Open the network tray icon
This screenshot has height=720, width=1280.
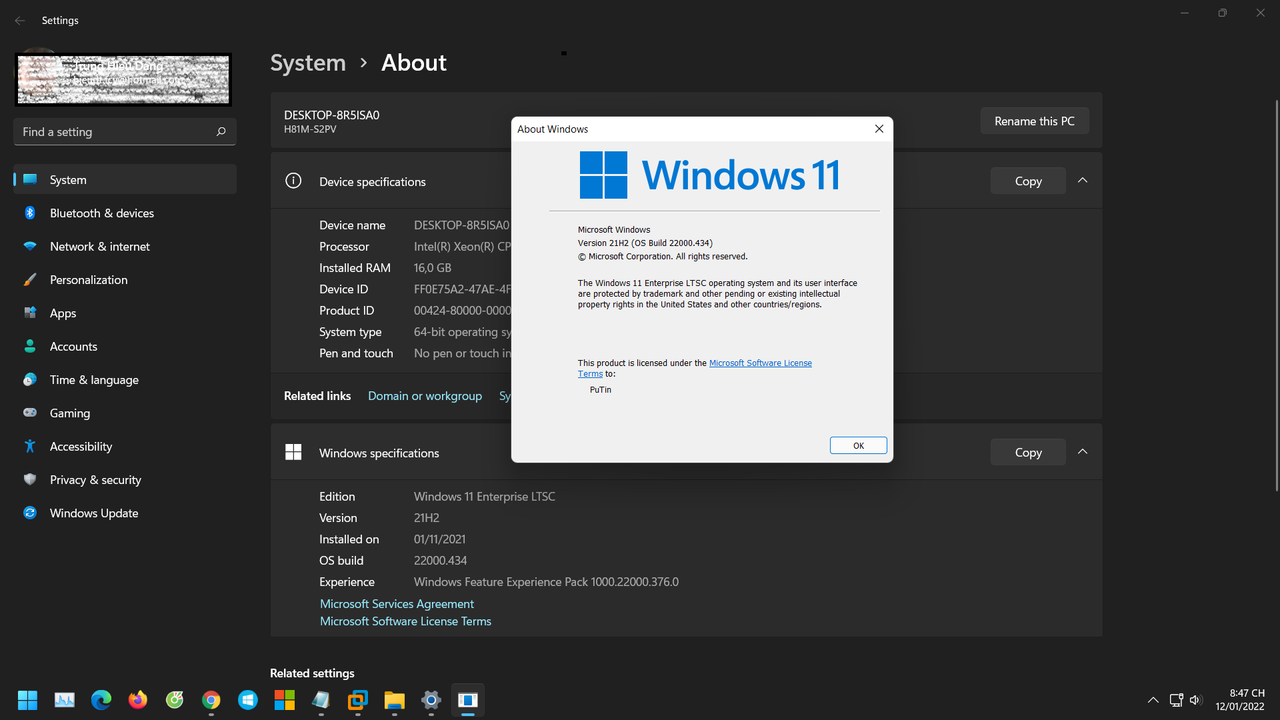pos(1177,700)
